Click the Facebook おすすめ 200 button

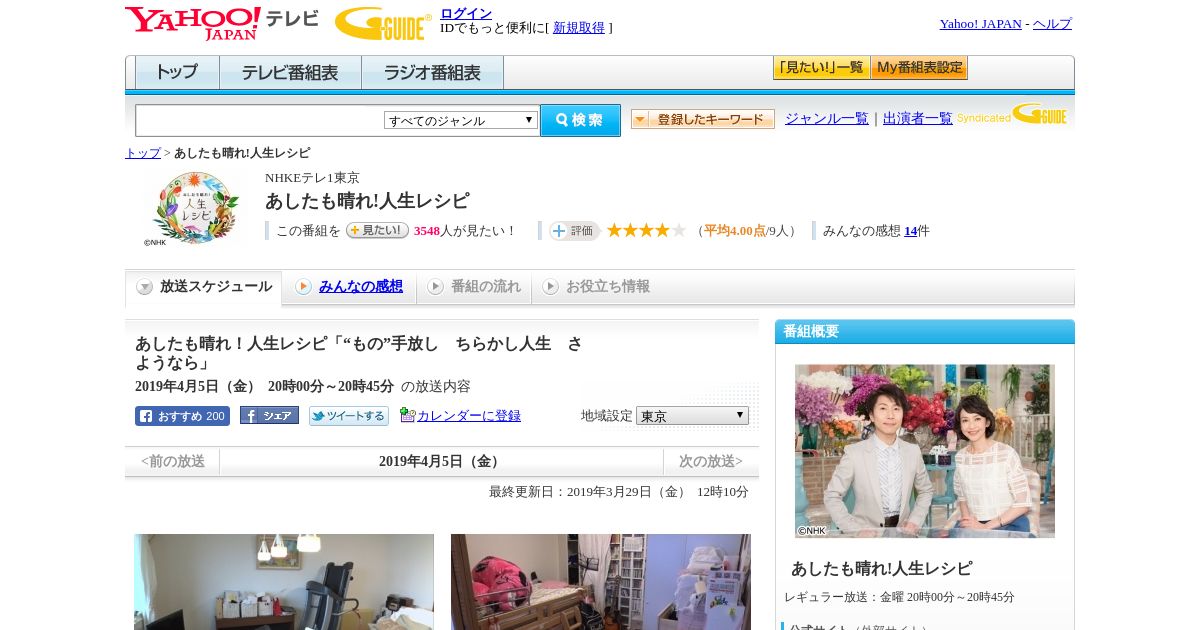pyautogui.click(x=182, y=416)
